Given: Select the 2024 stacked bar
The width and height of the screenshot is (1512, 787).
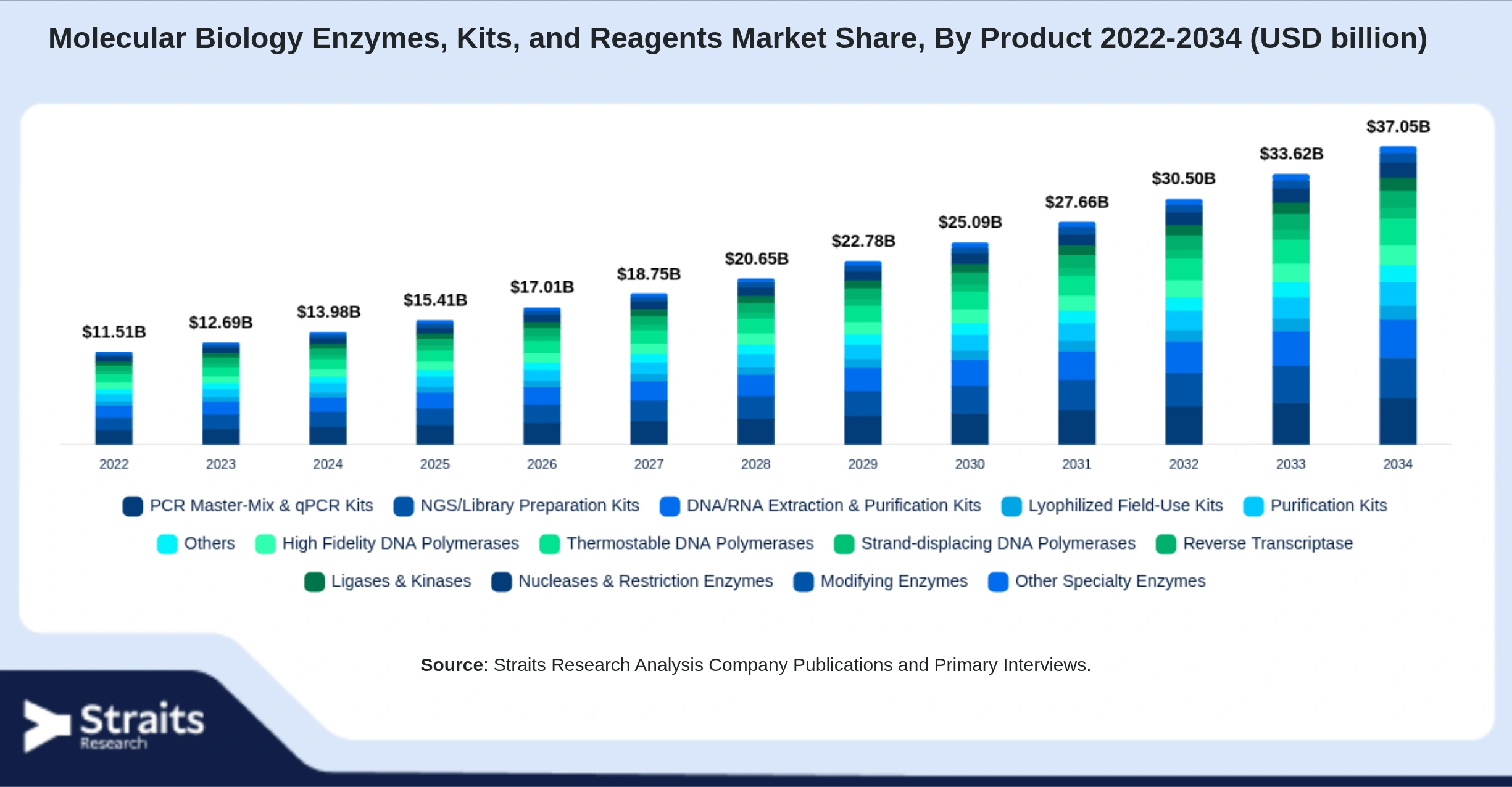Looking at the screenshot, I should click(x=328, y=389).
